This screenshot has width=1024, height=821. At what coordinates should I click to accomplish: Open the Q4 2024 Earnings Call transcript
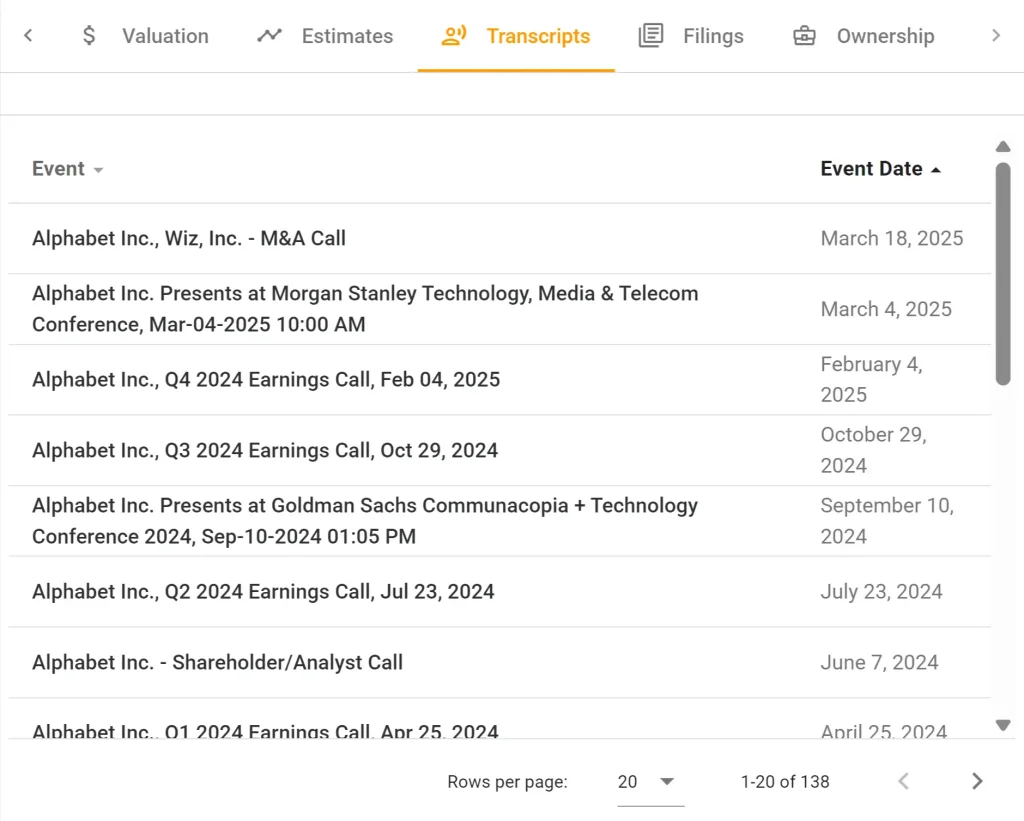pos(266,380)
